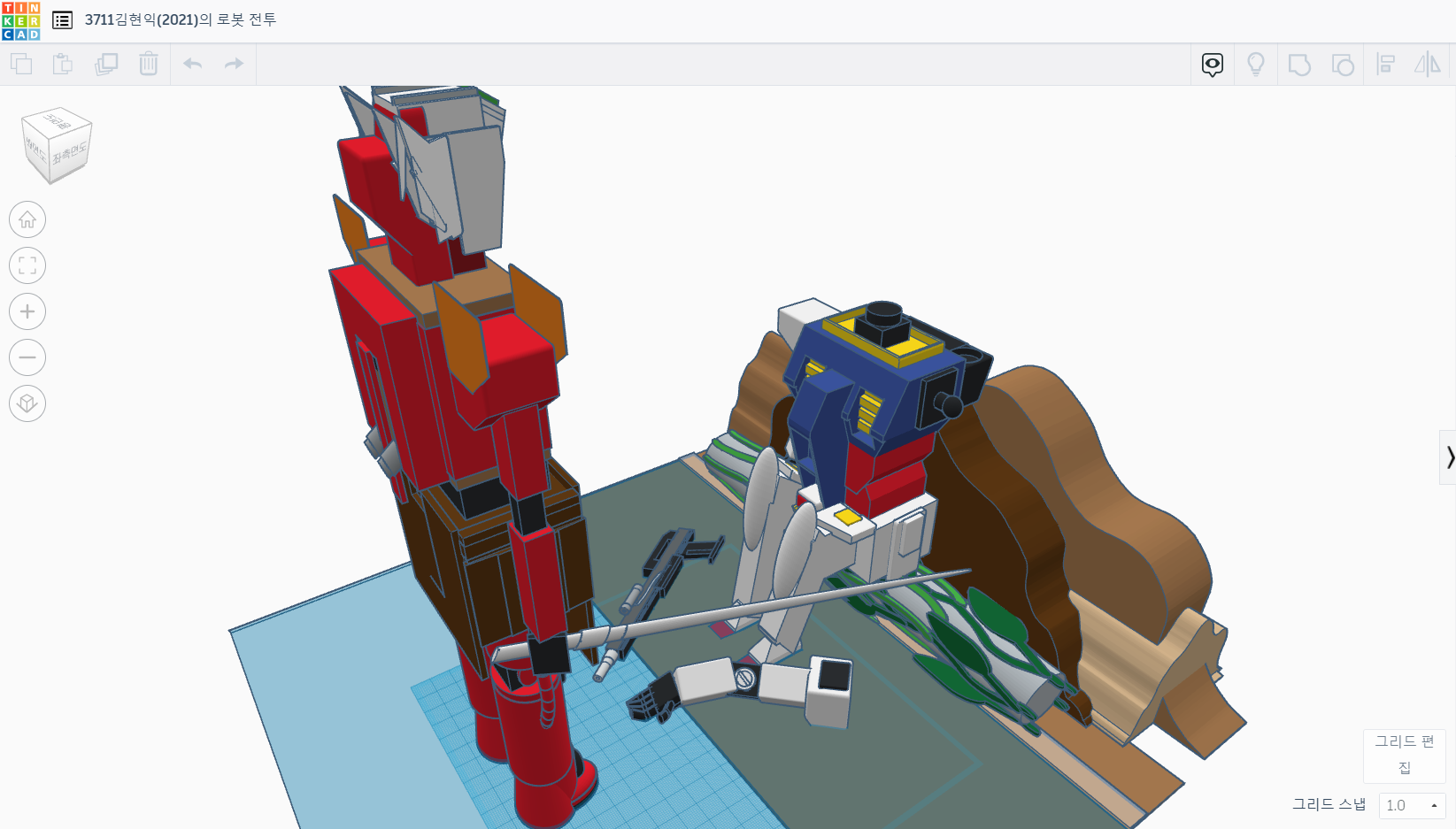Zoom out with the minus button
The height and width of the screenshot is (829, 1456).
click(x=27, y=357)
